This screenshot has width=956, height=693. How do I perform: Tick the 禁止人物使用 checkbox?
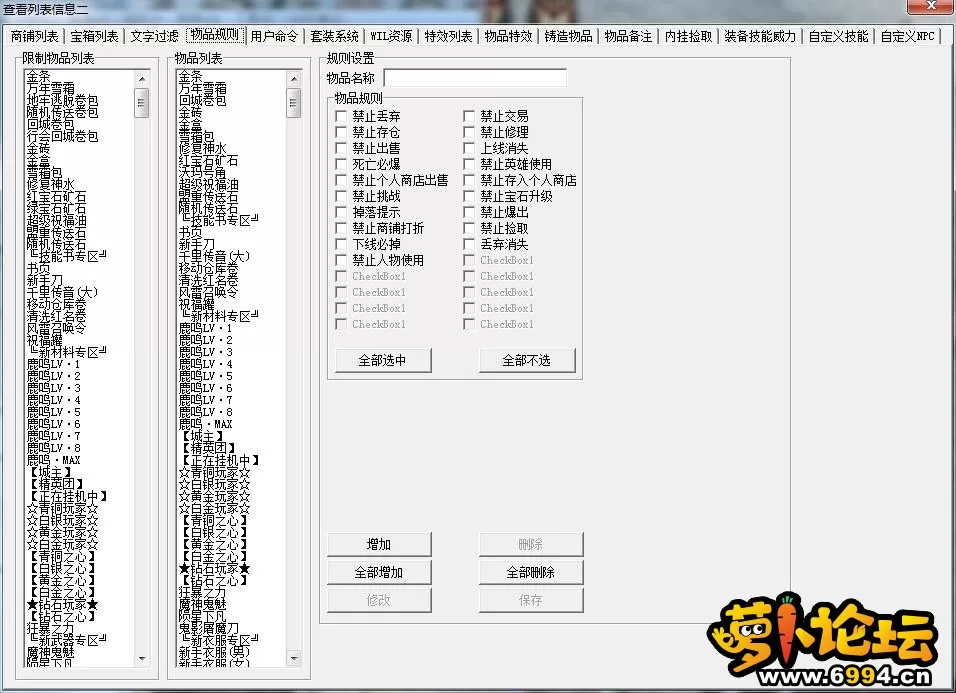pos(341,260)
